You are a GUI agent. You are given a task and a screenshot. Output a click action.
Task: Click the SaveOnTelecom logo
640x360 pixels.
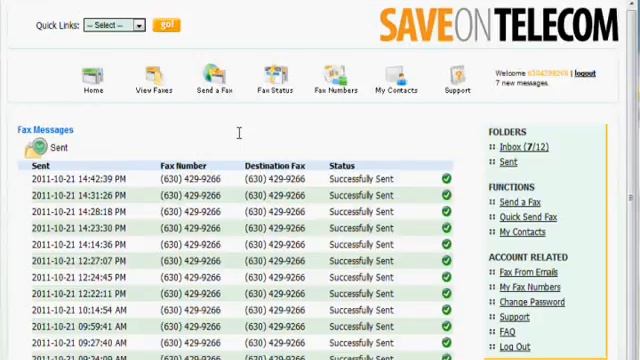[x=499, y=25]
